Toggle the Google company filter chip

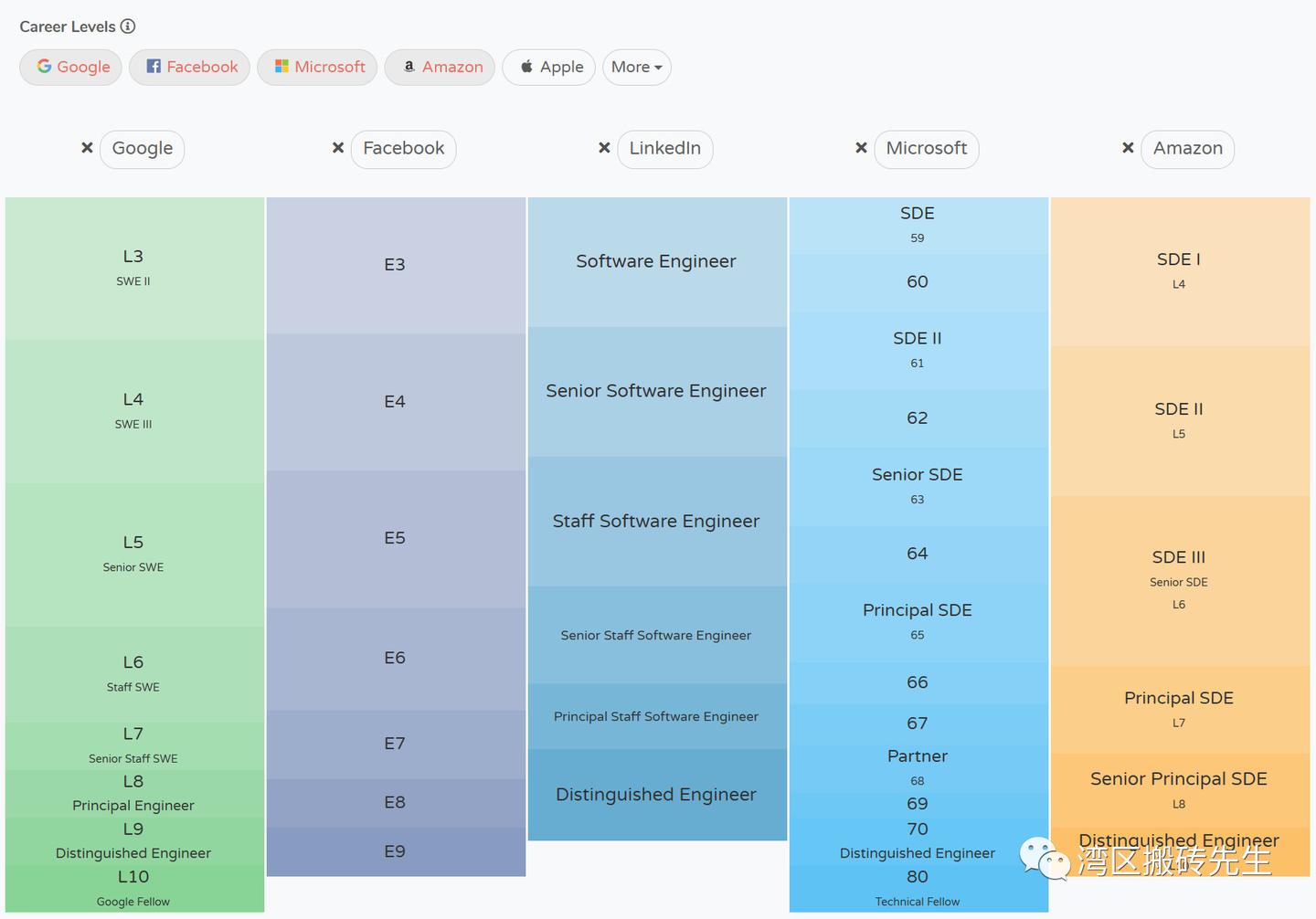coord(71,68)
